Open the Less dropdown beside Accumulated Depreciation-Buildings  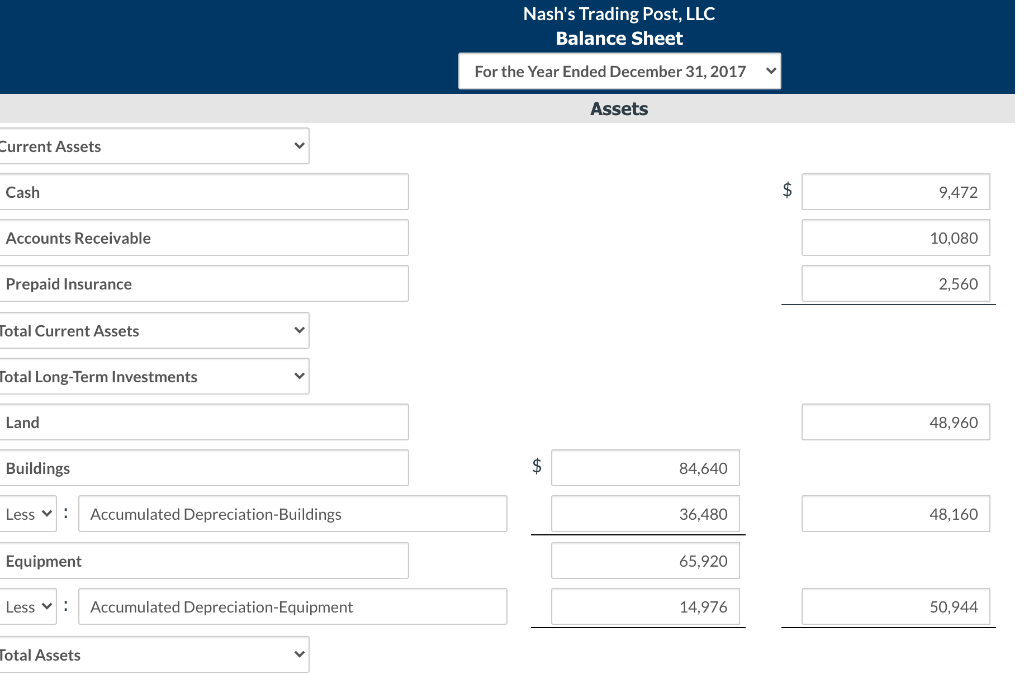[29, 513]
